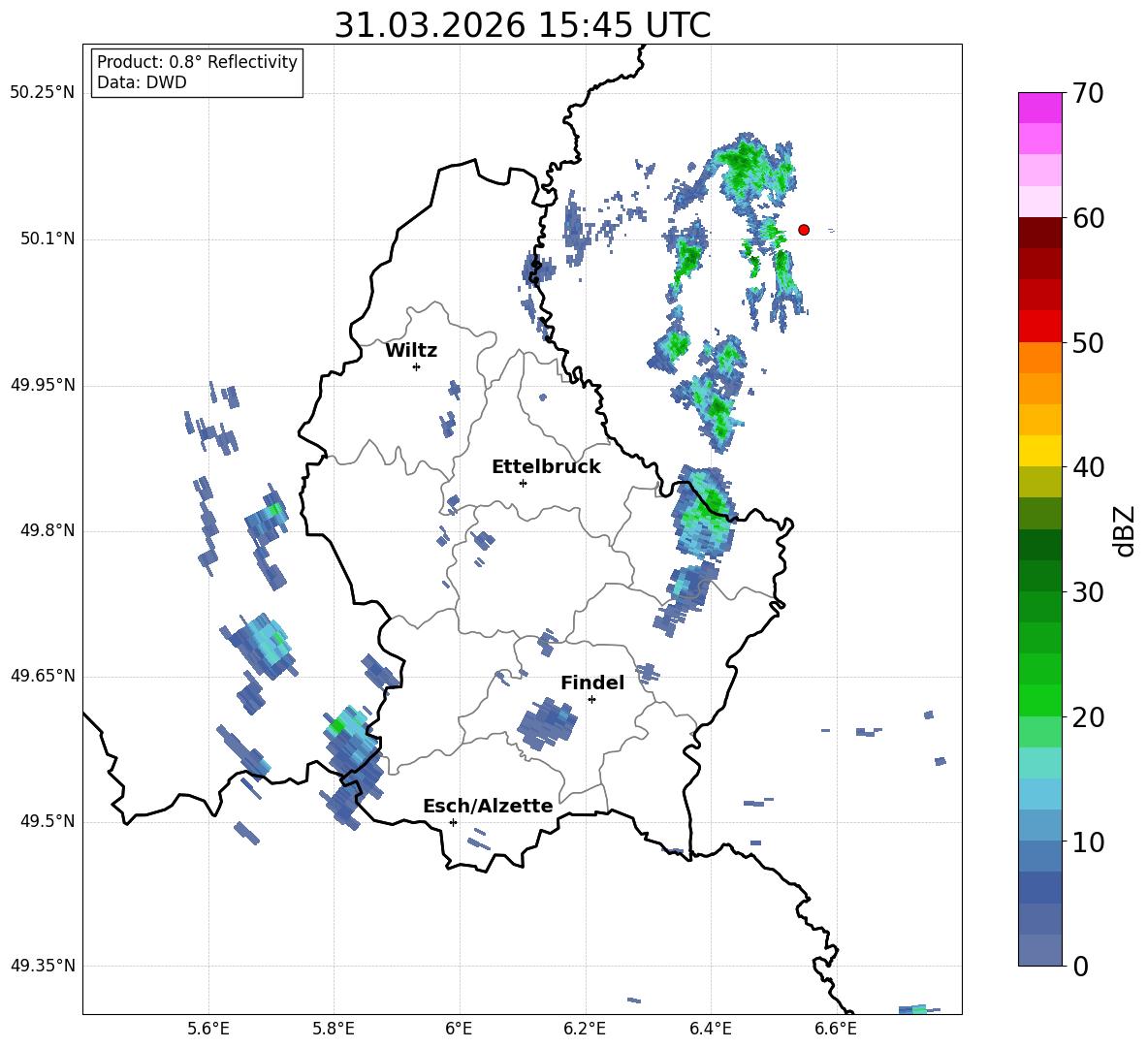
Task: Click the 6.6°E longitude label
Action: tap(836, 1029)
